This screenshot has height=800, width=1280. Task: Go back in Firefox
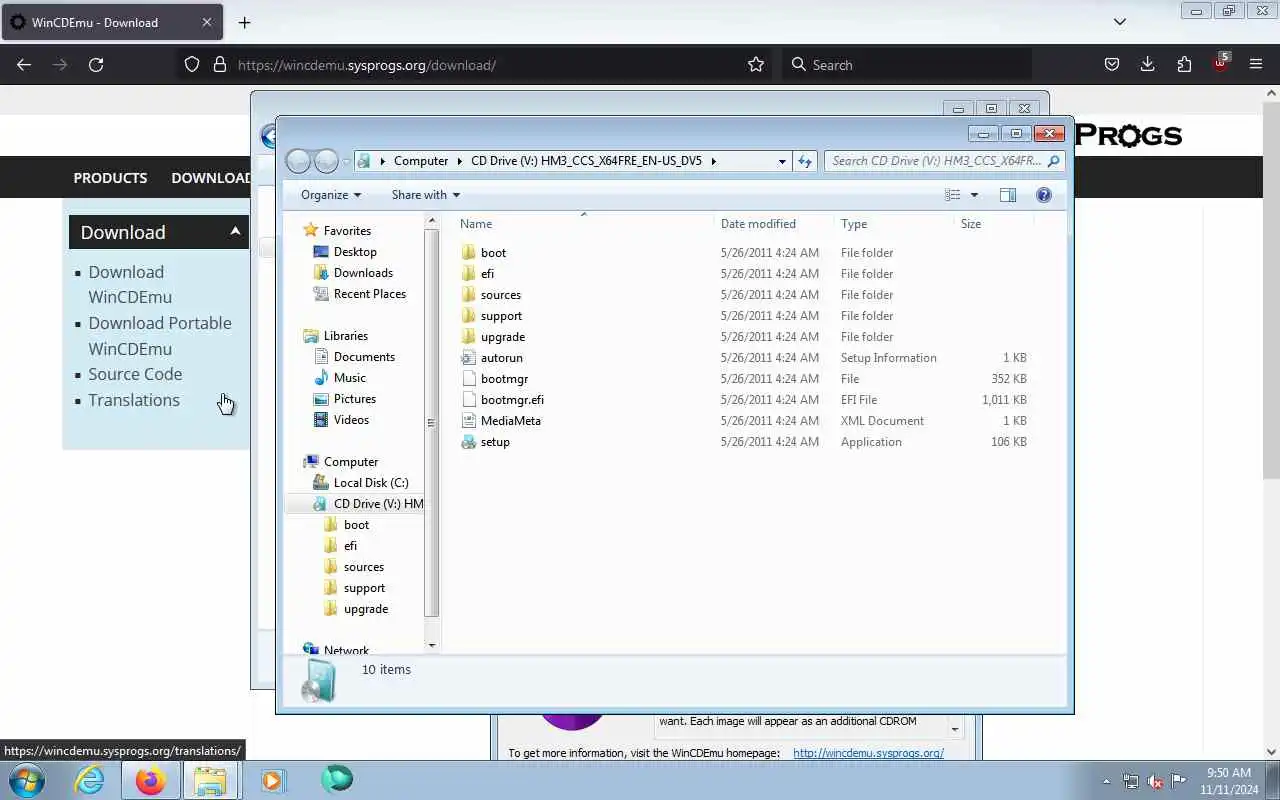[x=24, y=65]
